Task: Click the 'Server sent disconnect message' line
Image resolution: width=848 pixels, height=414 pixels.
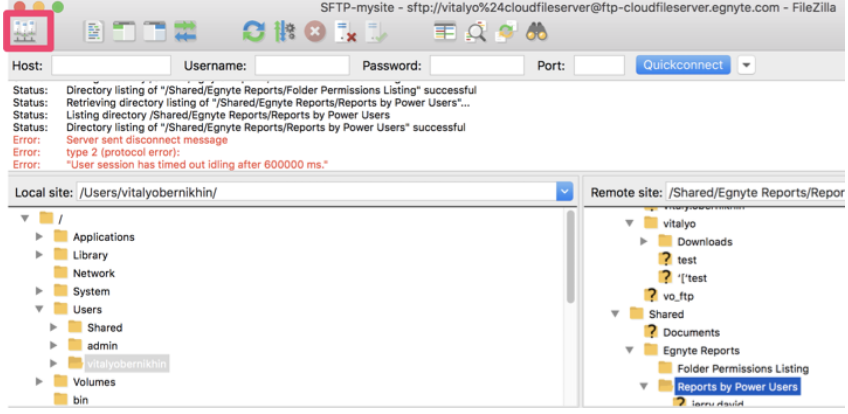Action: point(147,140)
